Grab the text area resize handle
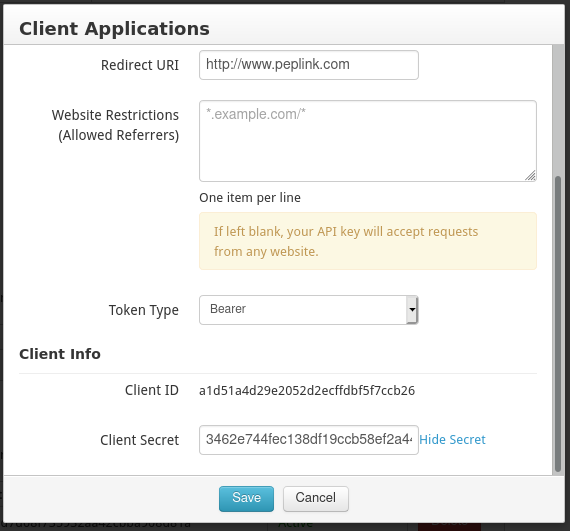The image size is (570, 531). point(530,176)
